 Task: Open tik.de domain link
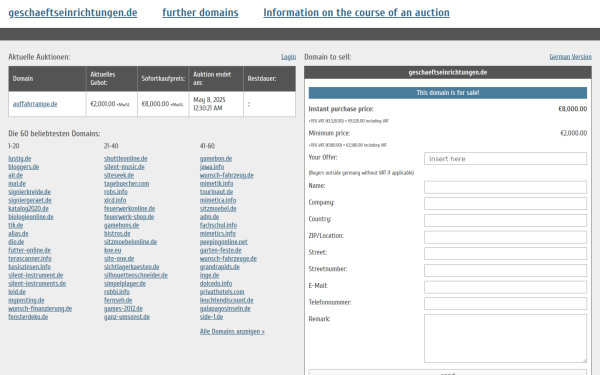tap(16, 225)
